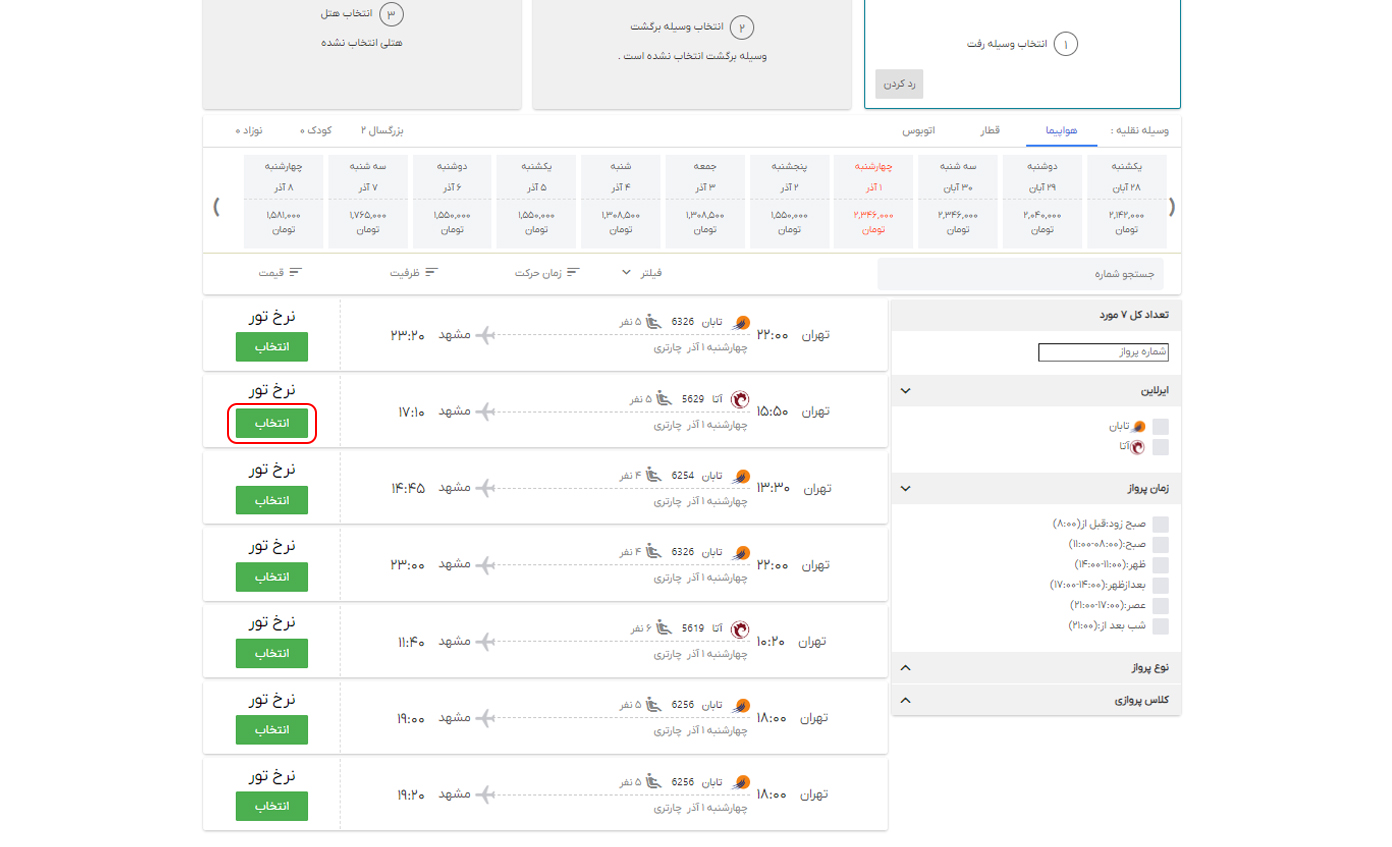Click the seat icon on the 13:30 Taban flight

coord(654,475)
